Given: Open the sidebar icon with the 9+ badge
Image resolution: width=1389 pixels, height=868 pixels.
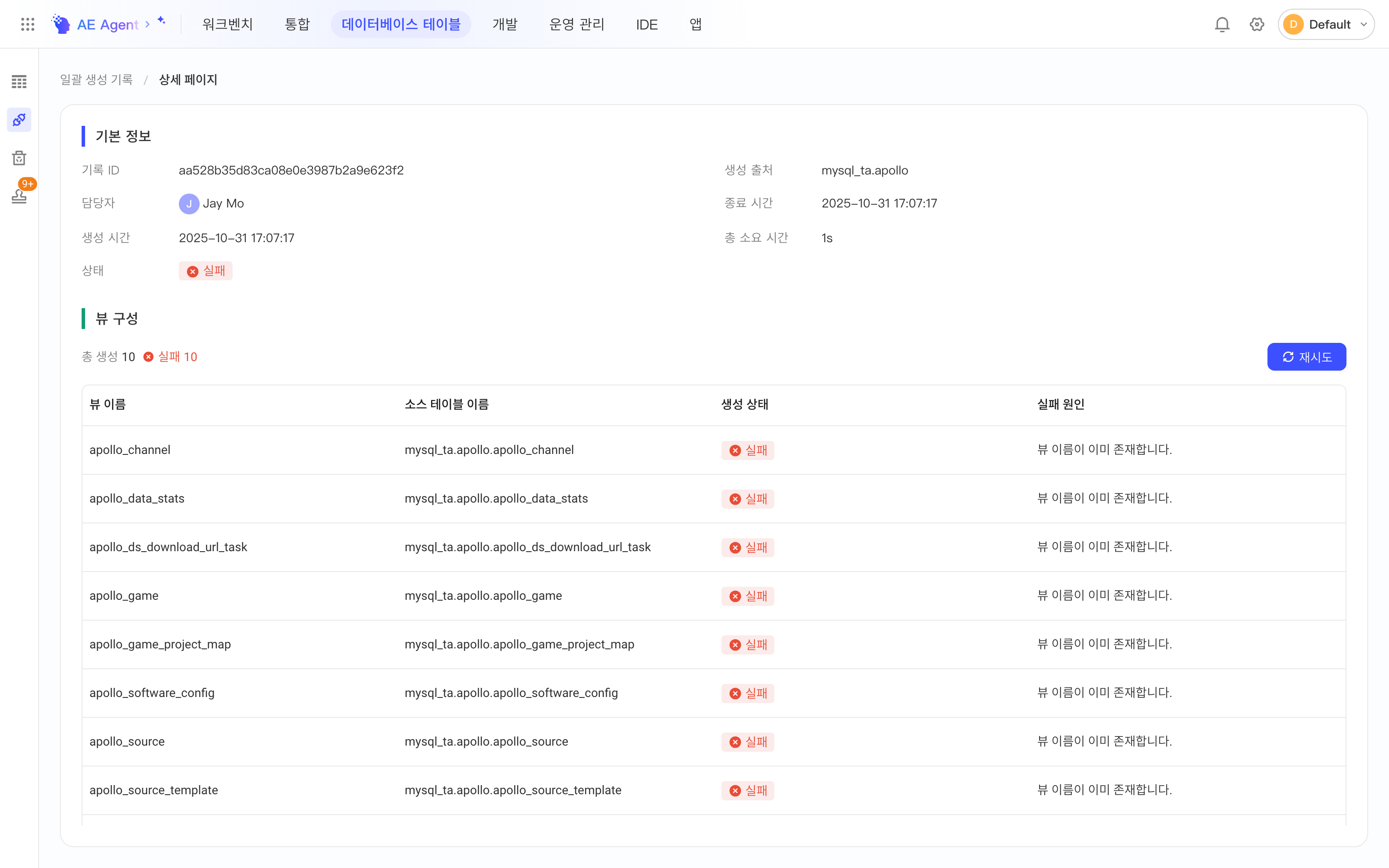Looking at the screenshot, I should [x=19, y=195].
